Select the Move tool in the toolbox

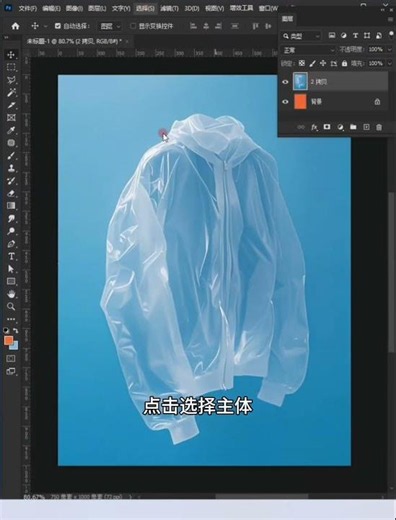click(11, 55)
